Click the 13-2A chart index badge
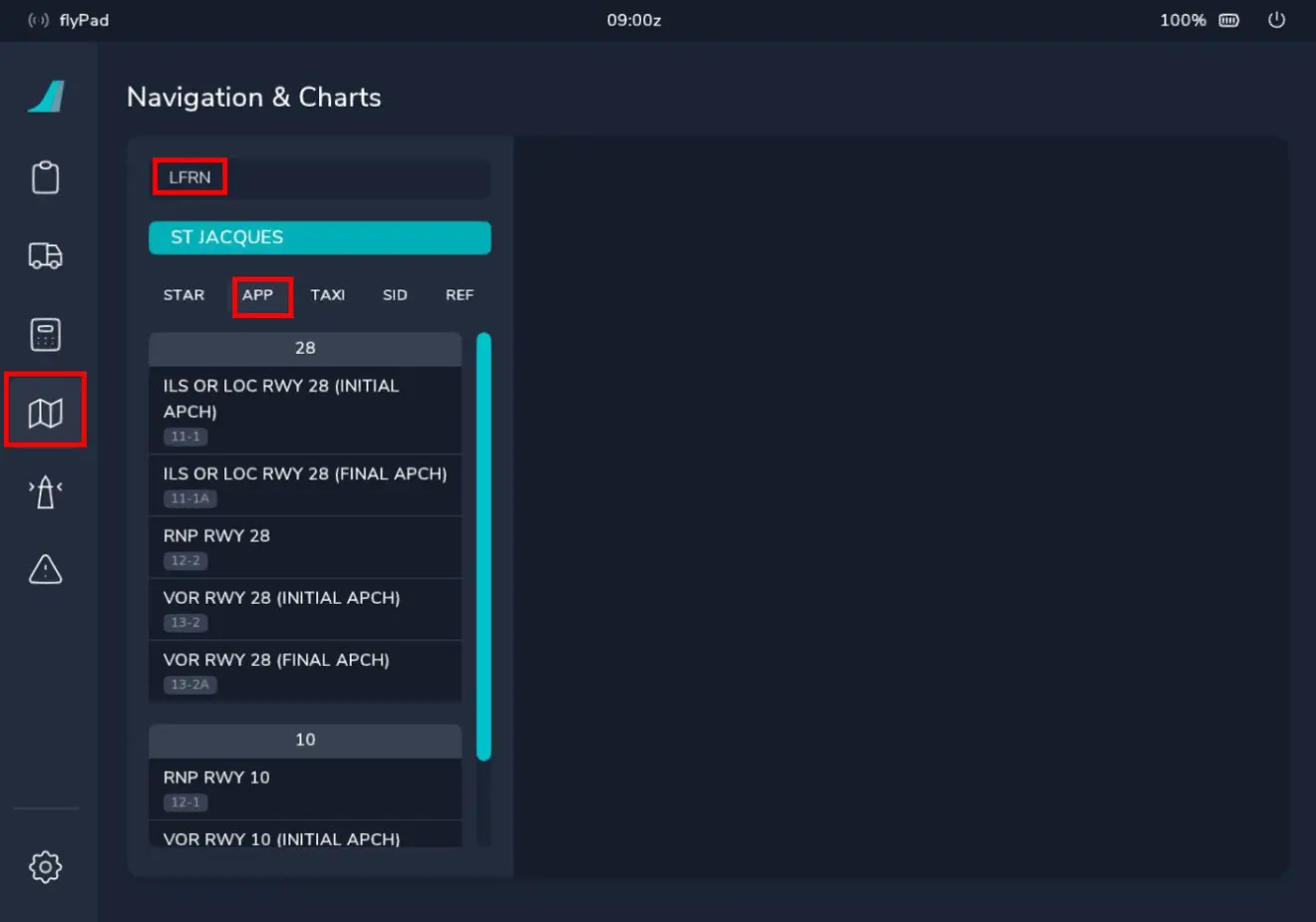This screenshot has height=922, width=1316. [189, 684]
